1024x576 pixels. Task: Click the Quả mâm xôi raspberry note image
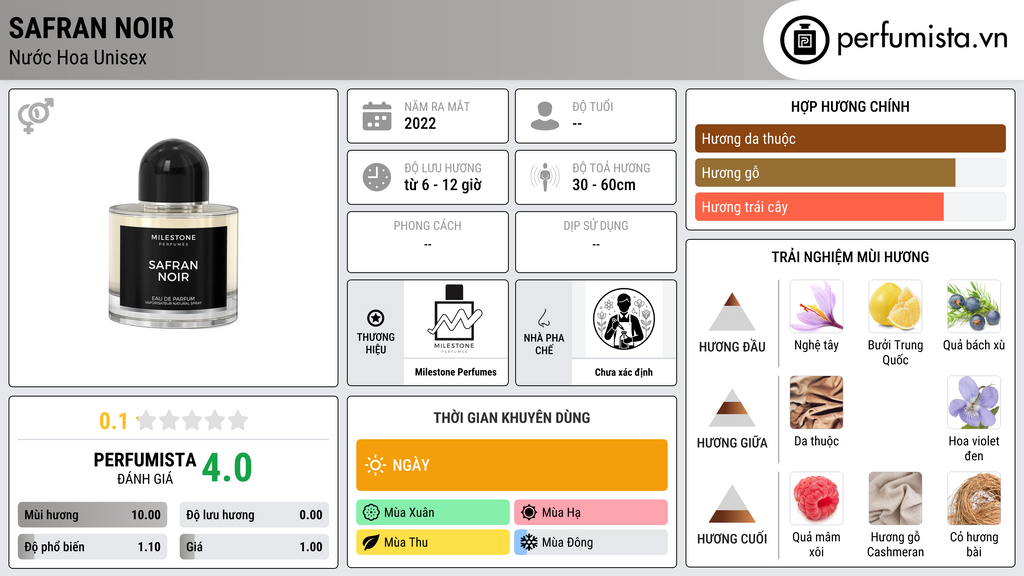[816, 498]
